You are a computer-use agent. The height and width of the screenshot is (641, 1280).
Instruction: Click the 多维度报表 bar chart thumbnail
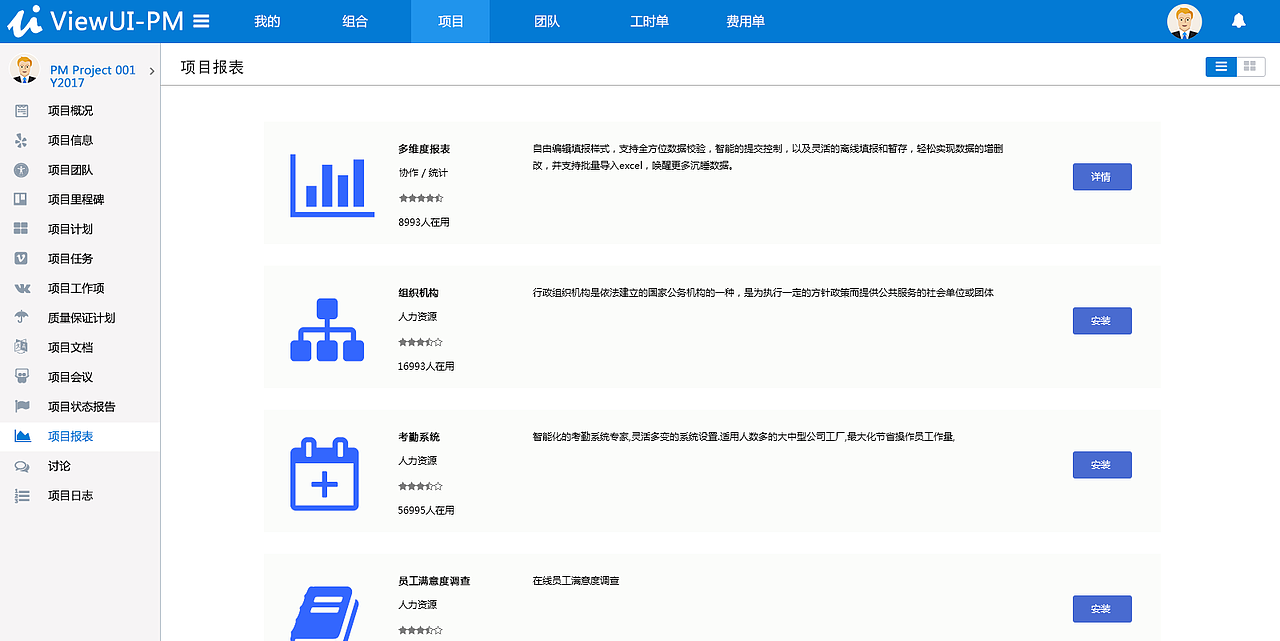point(332,185)
